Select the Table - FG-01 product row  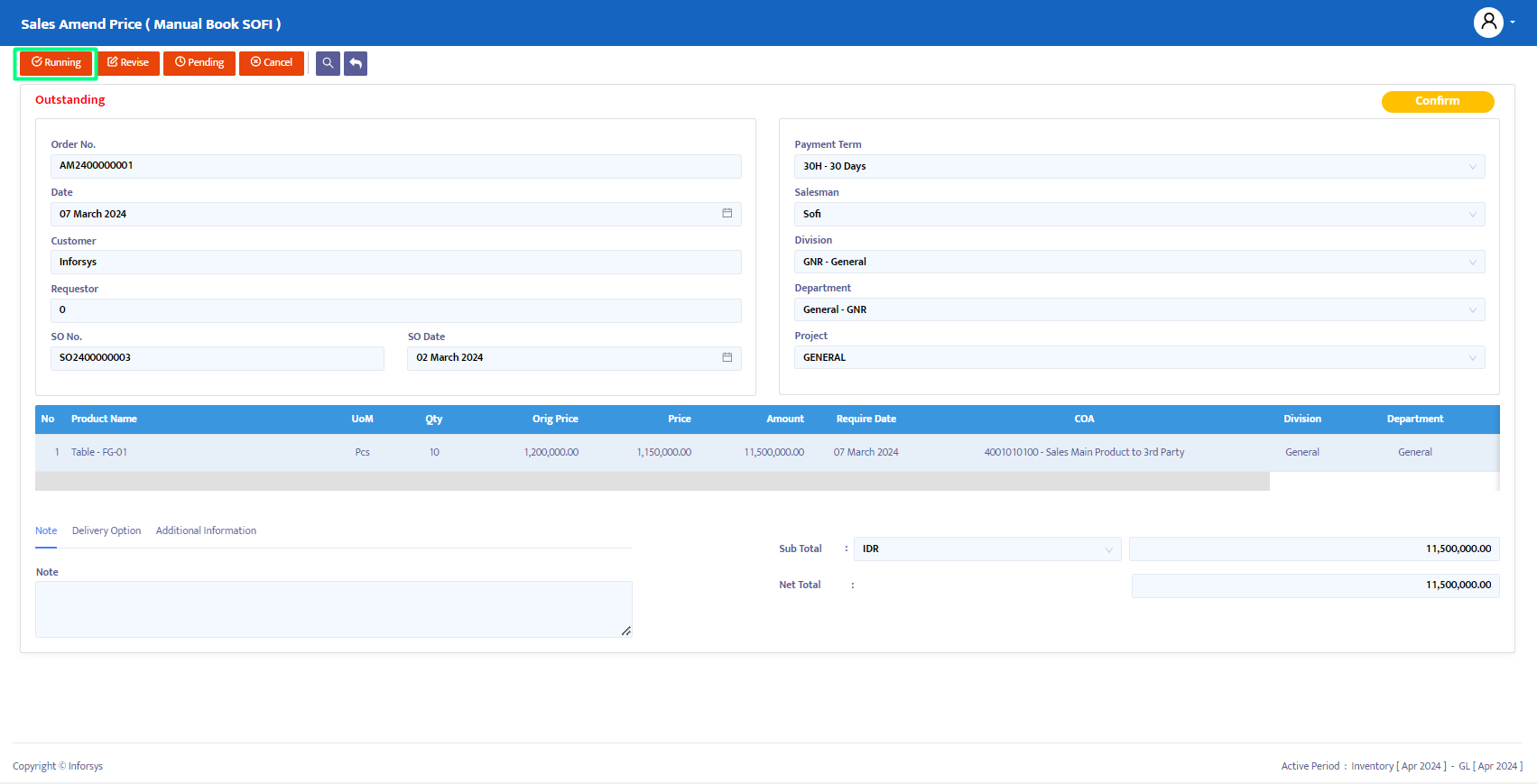[x=767, y=452]
